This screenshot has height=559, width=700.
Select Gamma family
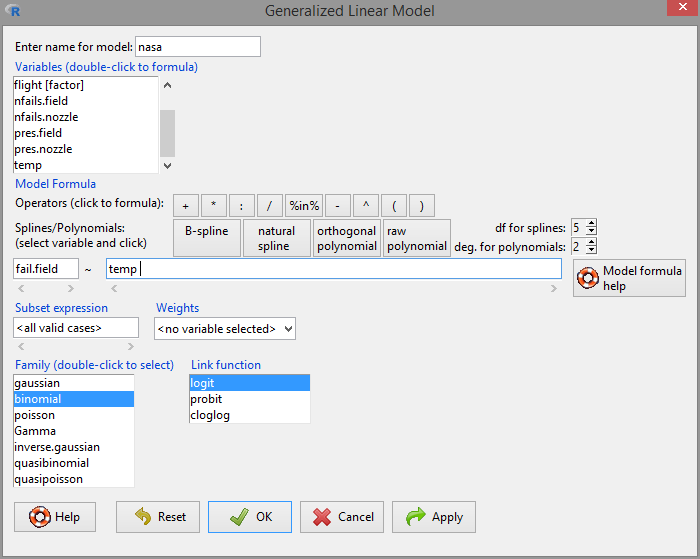tap(74, 431)
